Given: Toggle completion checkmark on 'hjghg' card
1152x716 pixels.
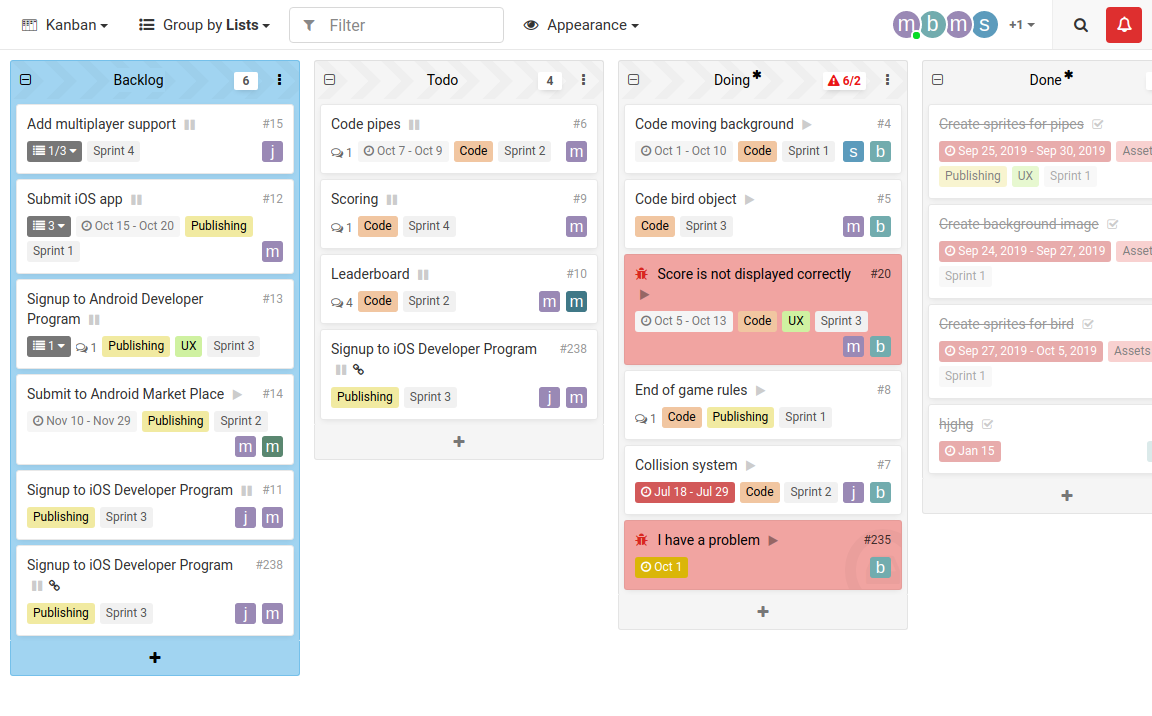Looking at the screenshot, I should 987,423.
